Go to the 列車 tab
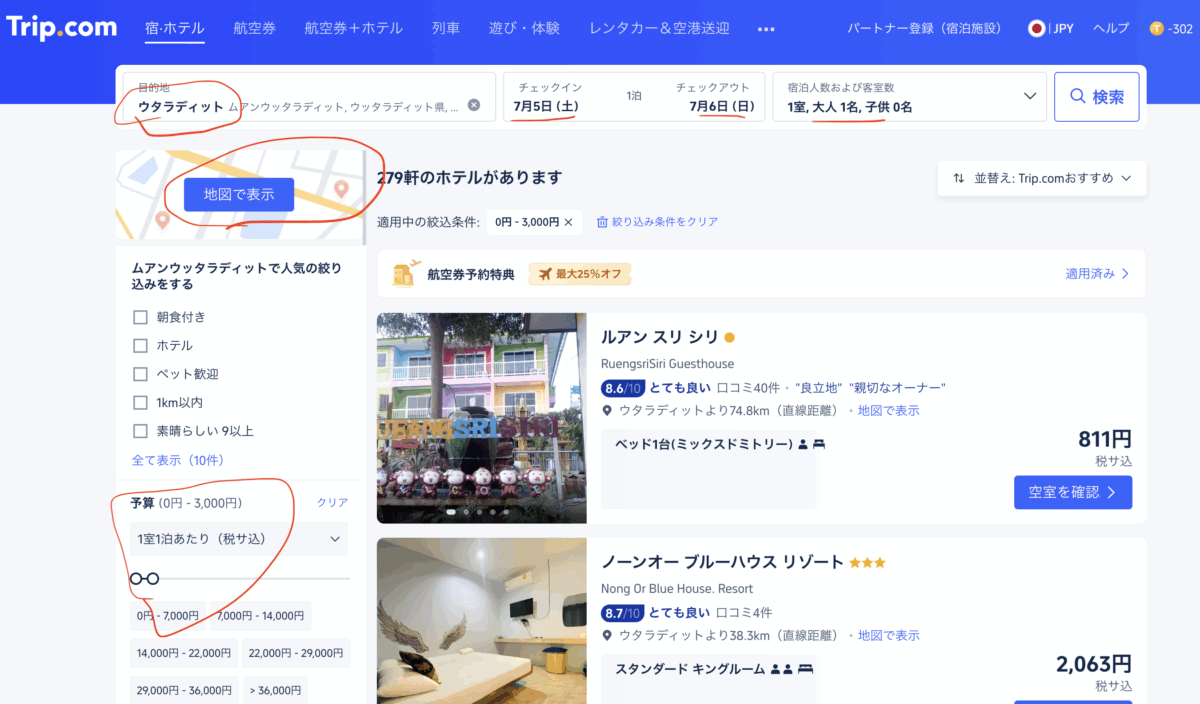Image resolution: width=1200 pixels, height=704 pixels. point(446,29)
